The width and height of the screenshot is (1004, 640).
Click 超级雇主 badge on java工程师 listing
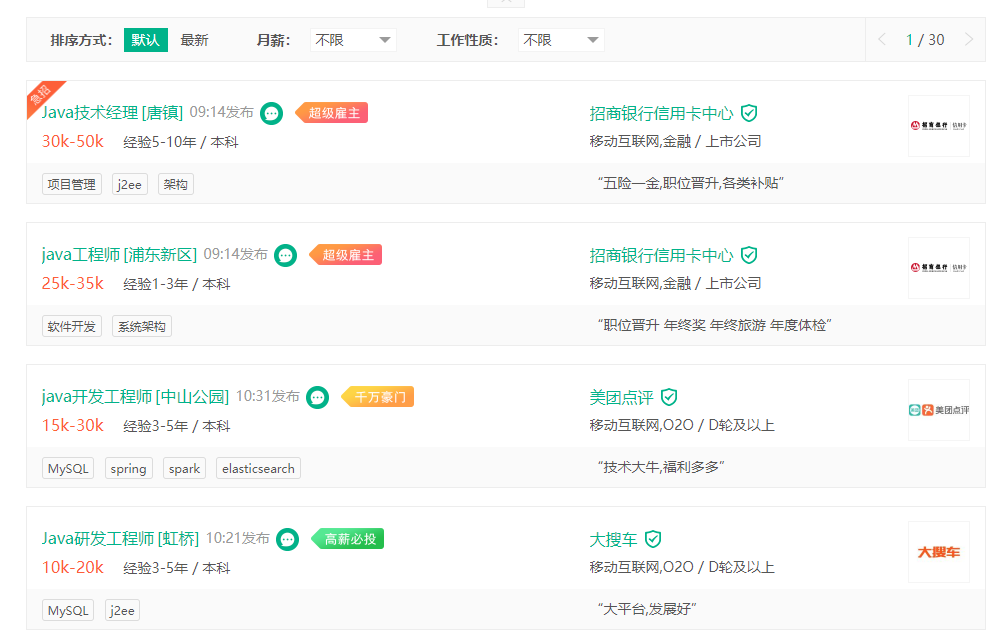click(345, 255)
